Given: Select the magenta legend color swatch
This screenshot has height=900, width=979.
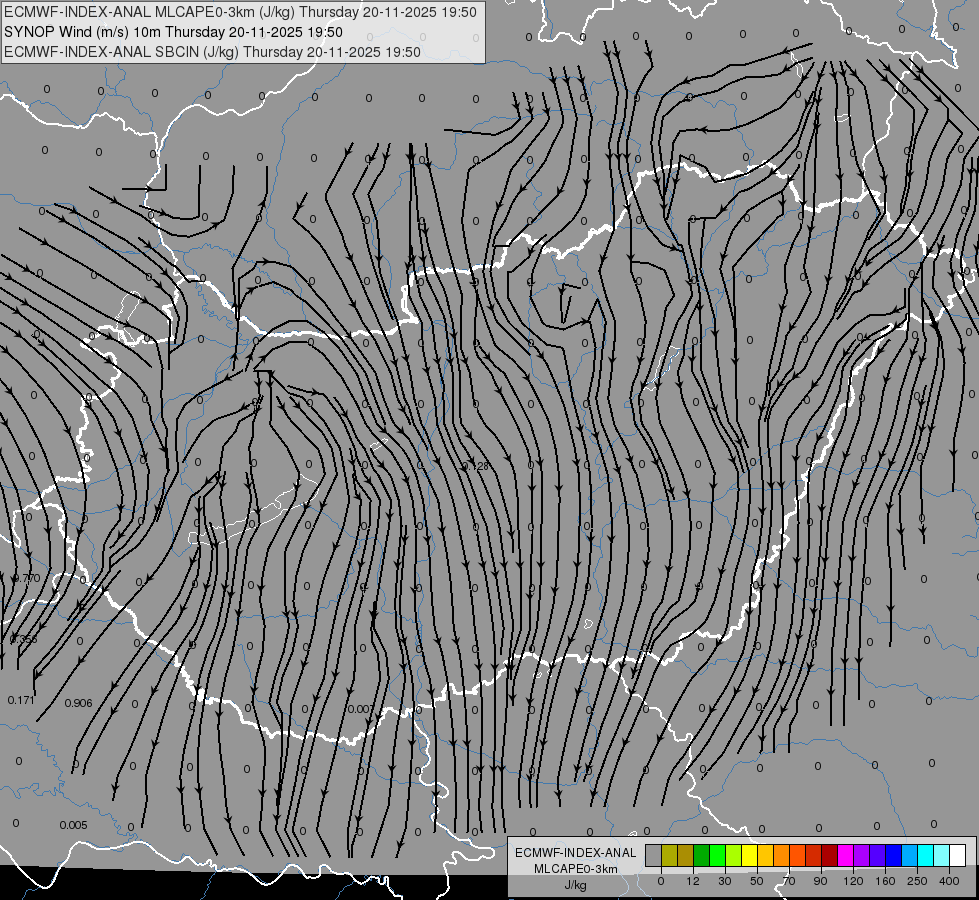Looking at the screenshot, I should point(845,855).
